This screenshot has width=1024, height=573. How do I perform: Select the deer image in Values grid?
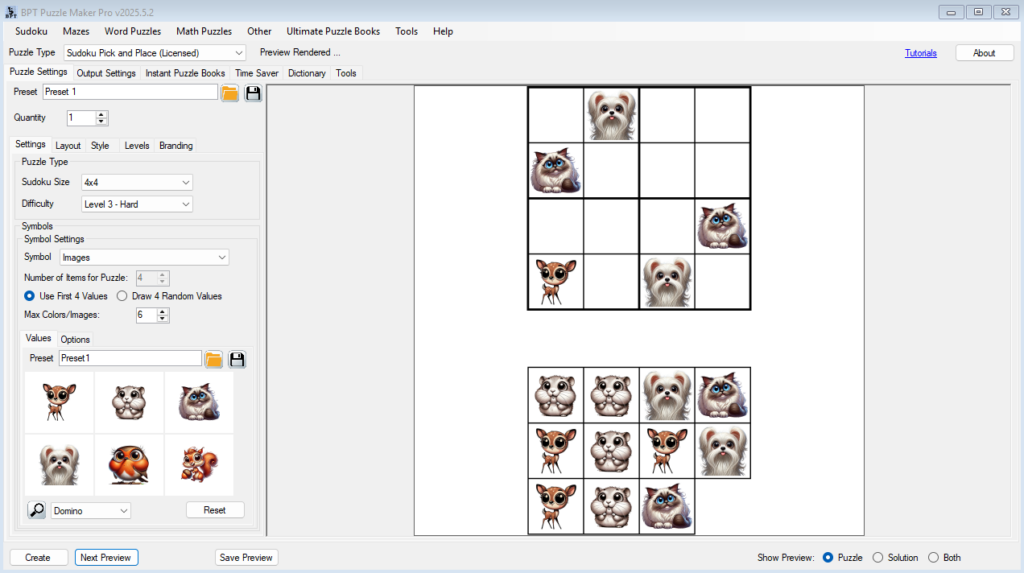[59, 402]
